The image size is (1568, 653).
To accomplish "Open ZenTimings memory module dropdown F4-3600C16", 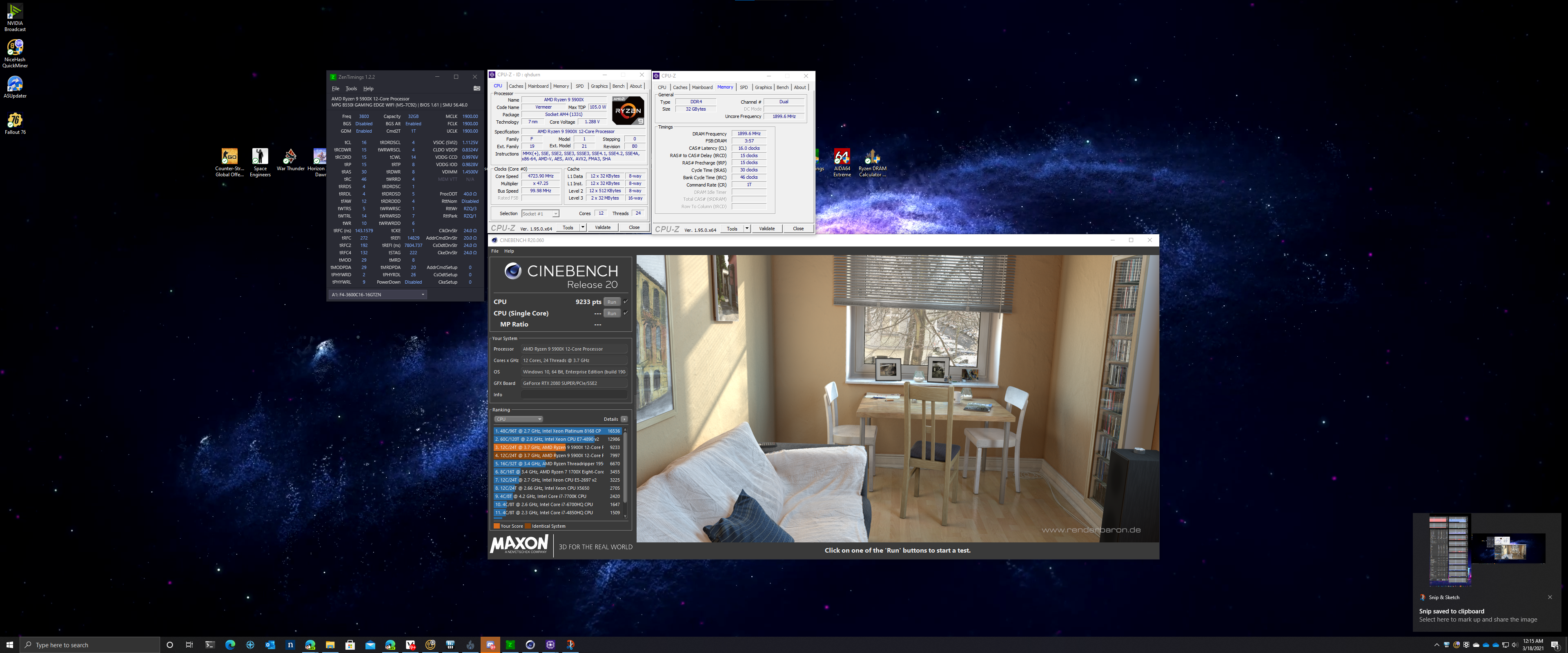I will click(x=377, y=295).
